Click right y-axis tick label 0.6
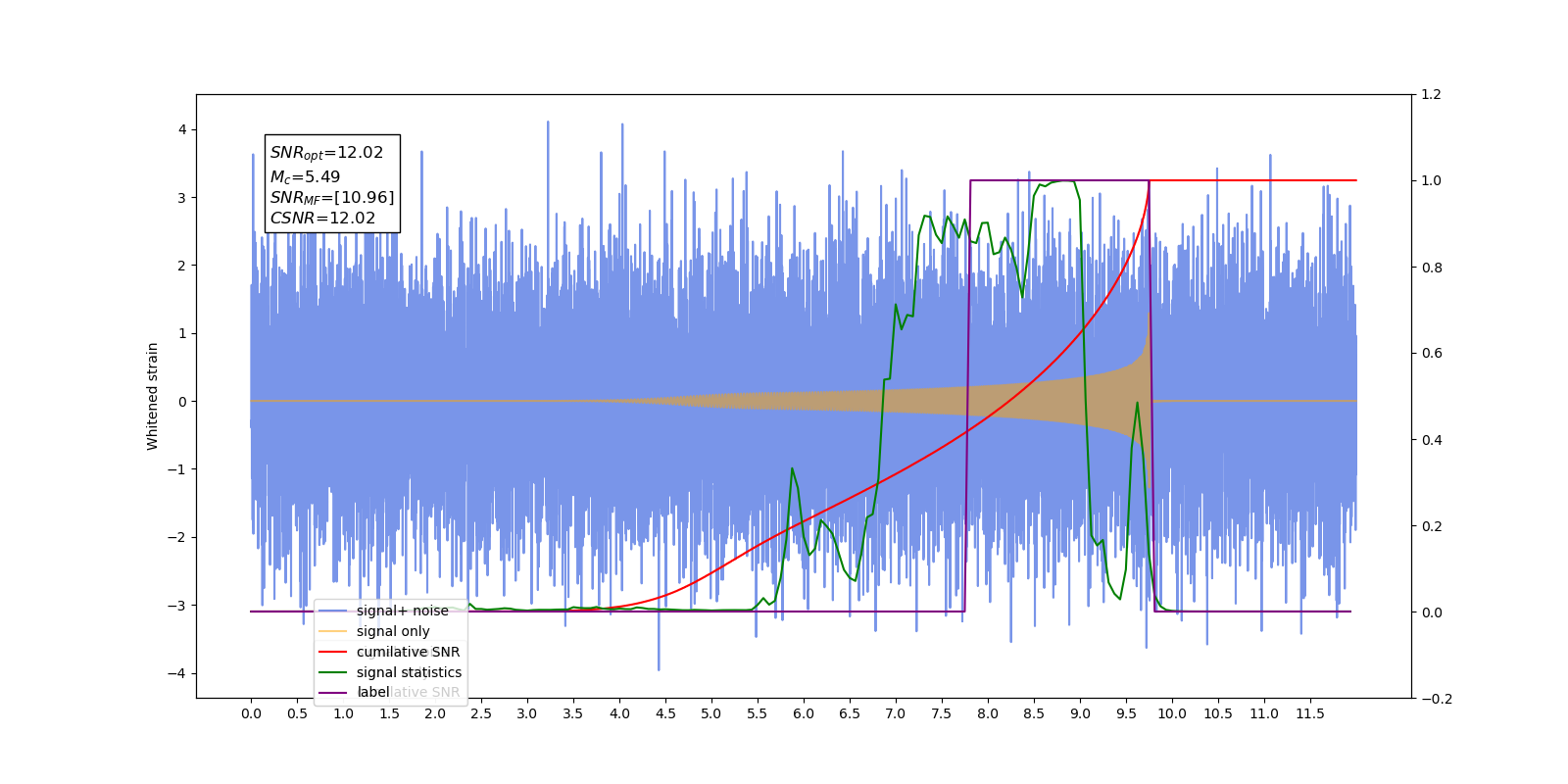 (1432, 353)
